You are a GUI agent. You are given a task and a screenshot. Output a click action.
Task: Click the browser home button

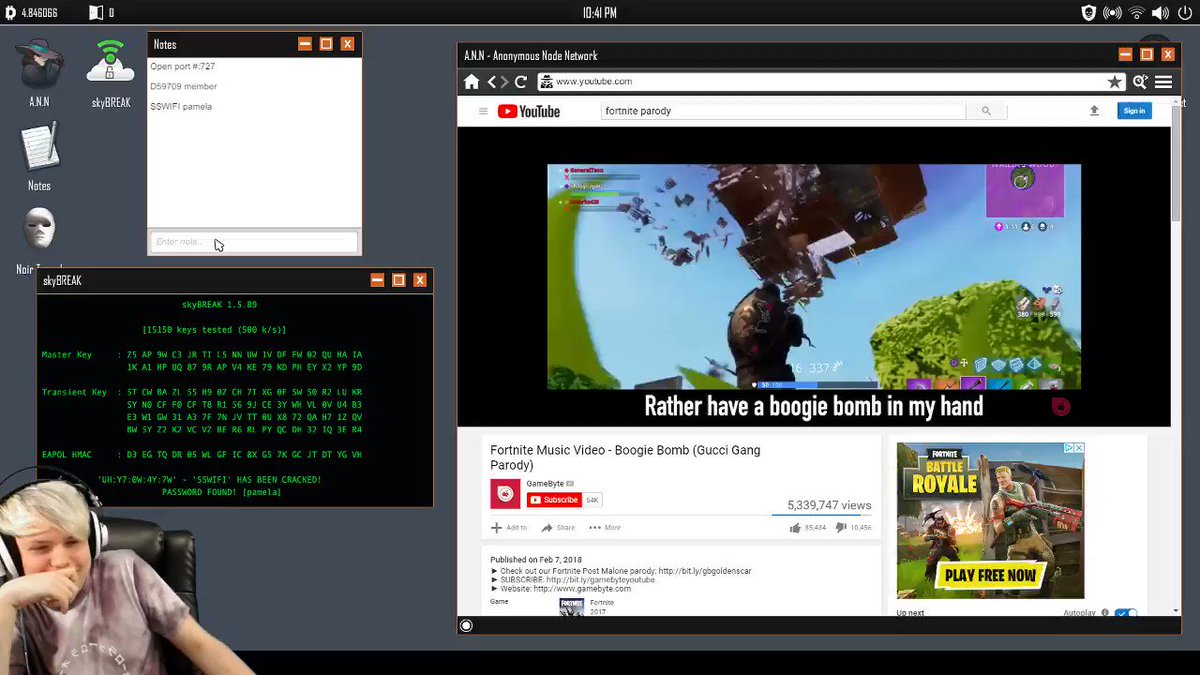tap(472, 82)
